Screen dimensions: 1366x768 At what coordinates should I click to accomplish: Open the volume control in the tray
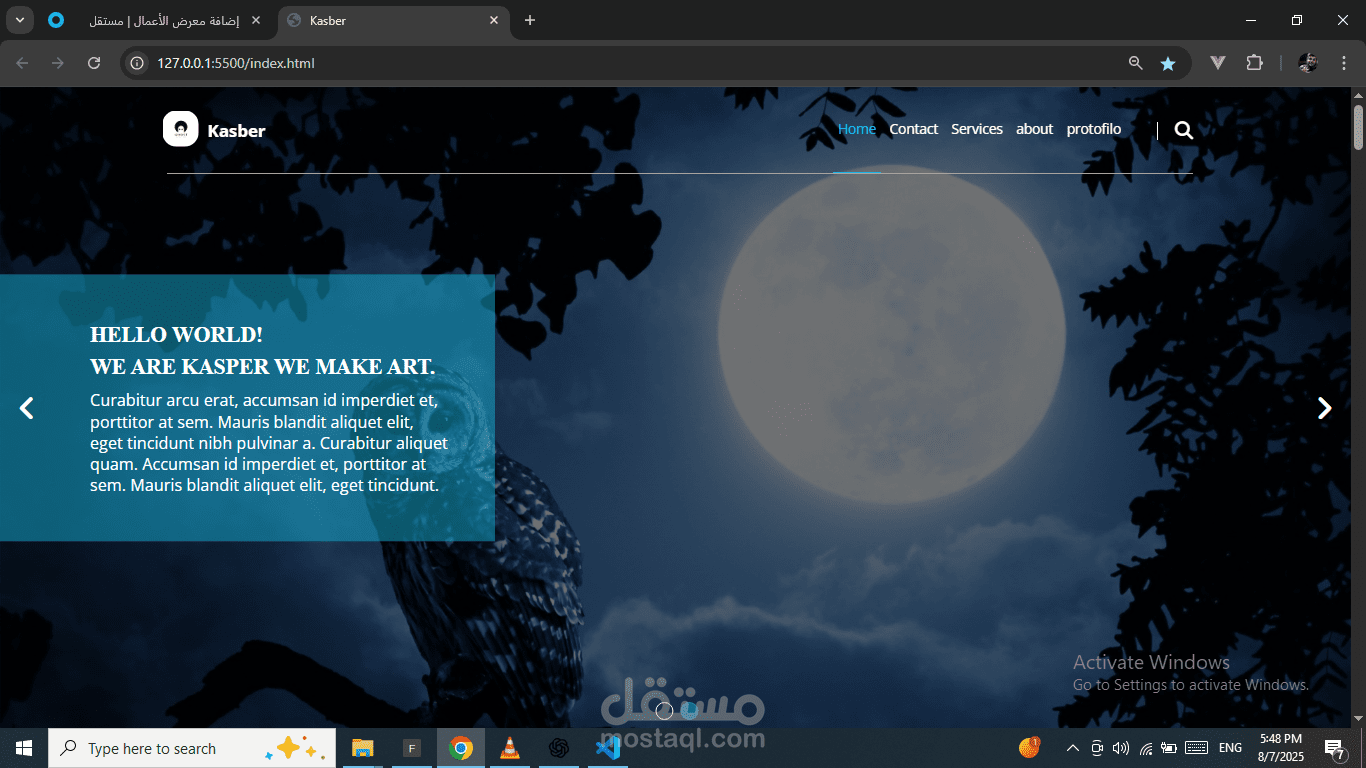pos(1121,748)
